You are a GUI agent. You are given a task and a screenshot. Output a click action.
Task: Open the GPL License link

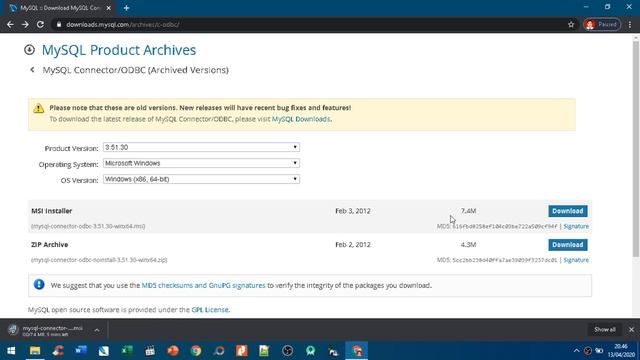(210, 310)
